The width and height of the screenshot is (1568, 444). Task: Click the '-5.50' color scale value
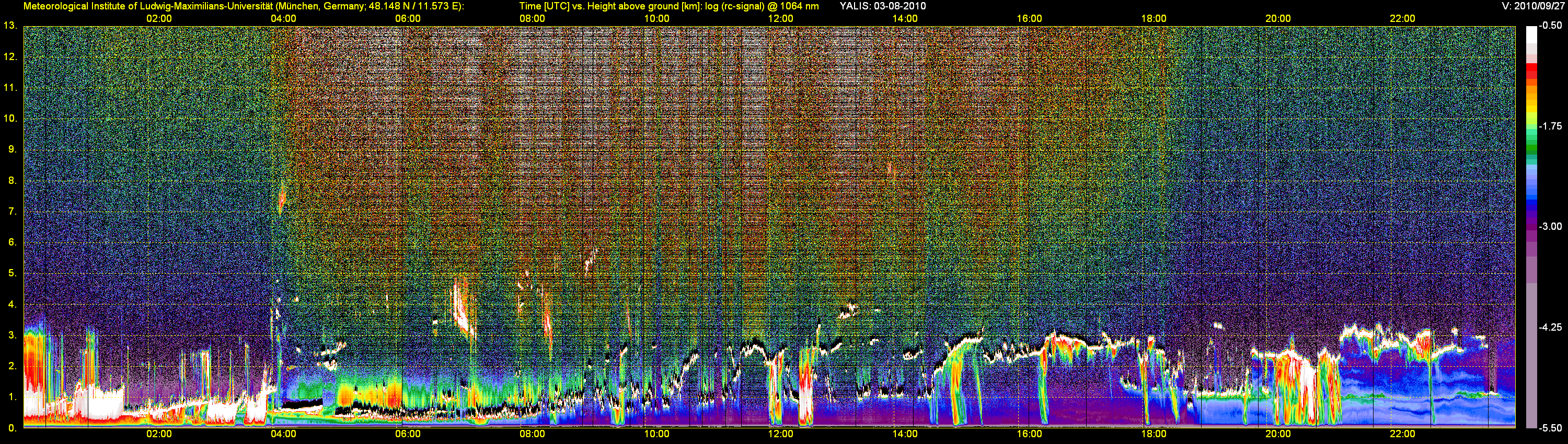[x=1550, y=428]
